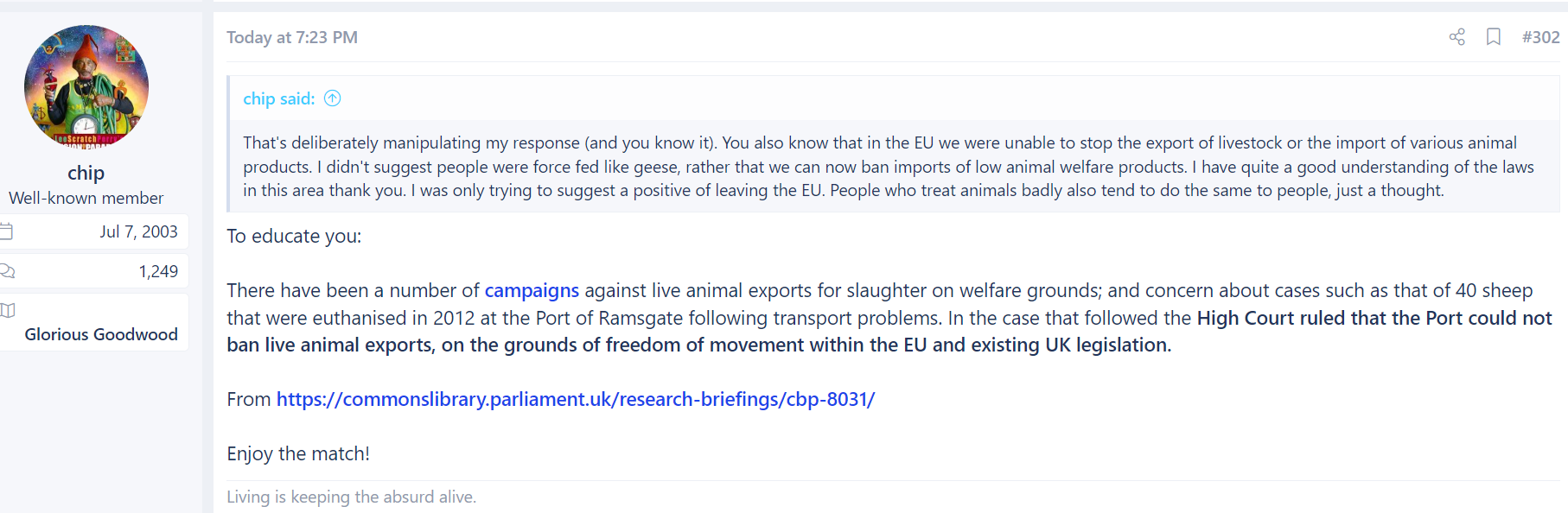Follow the 'chip said:' quote link
This screenshot has width=1568, height=513.
(x=278, y=98)
